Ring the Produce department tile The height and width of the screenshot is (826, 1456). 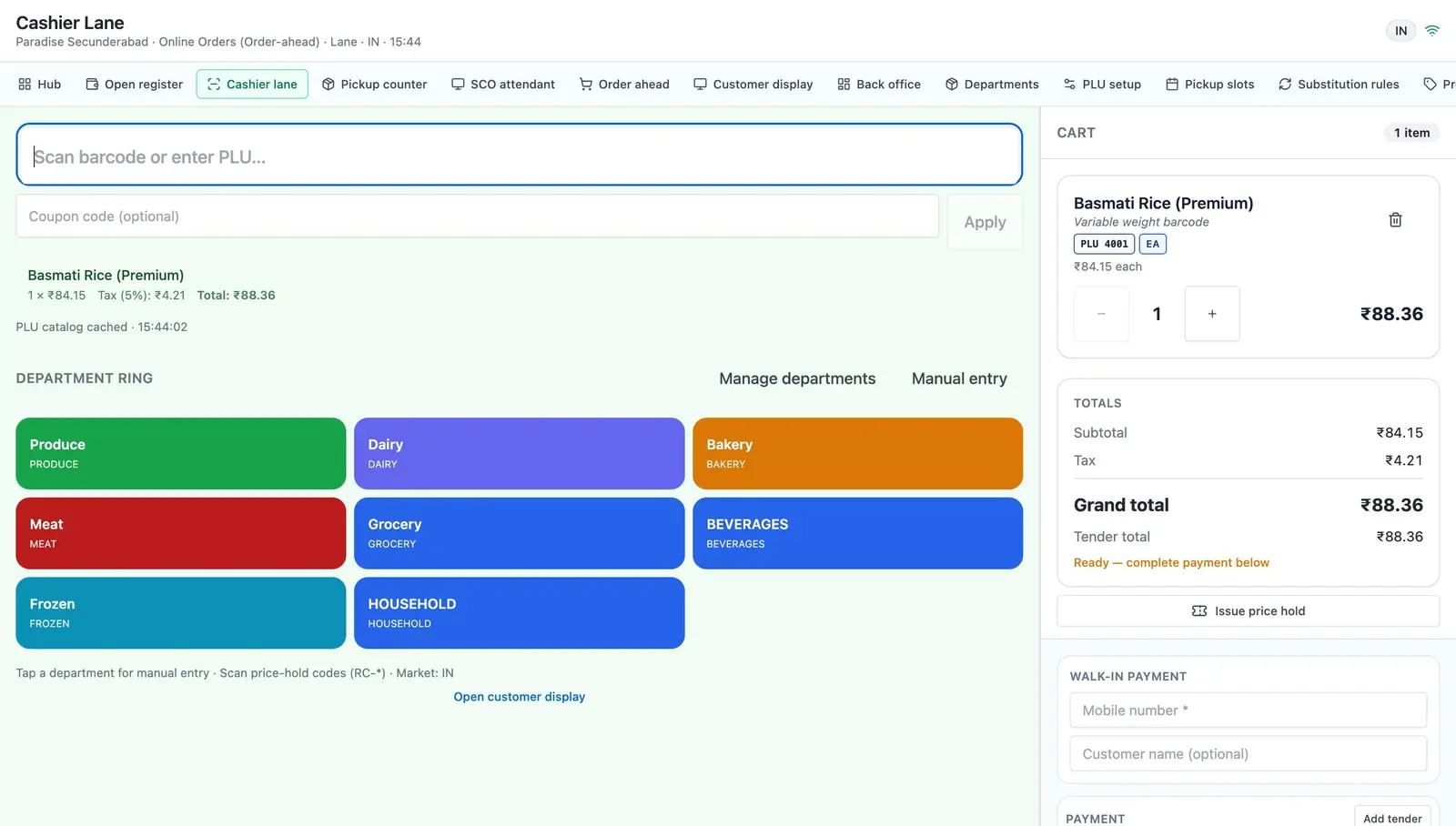coord(181,454)
